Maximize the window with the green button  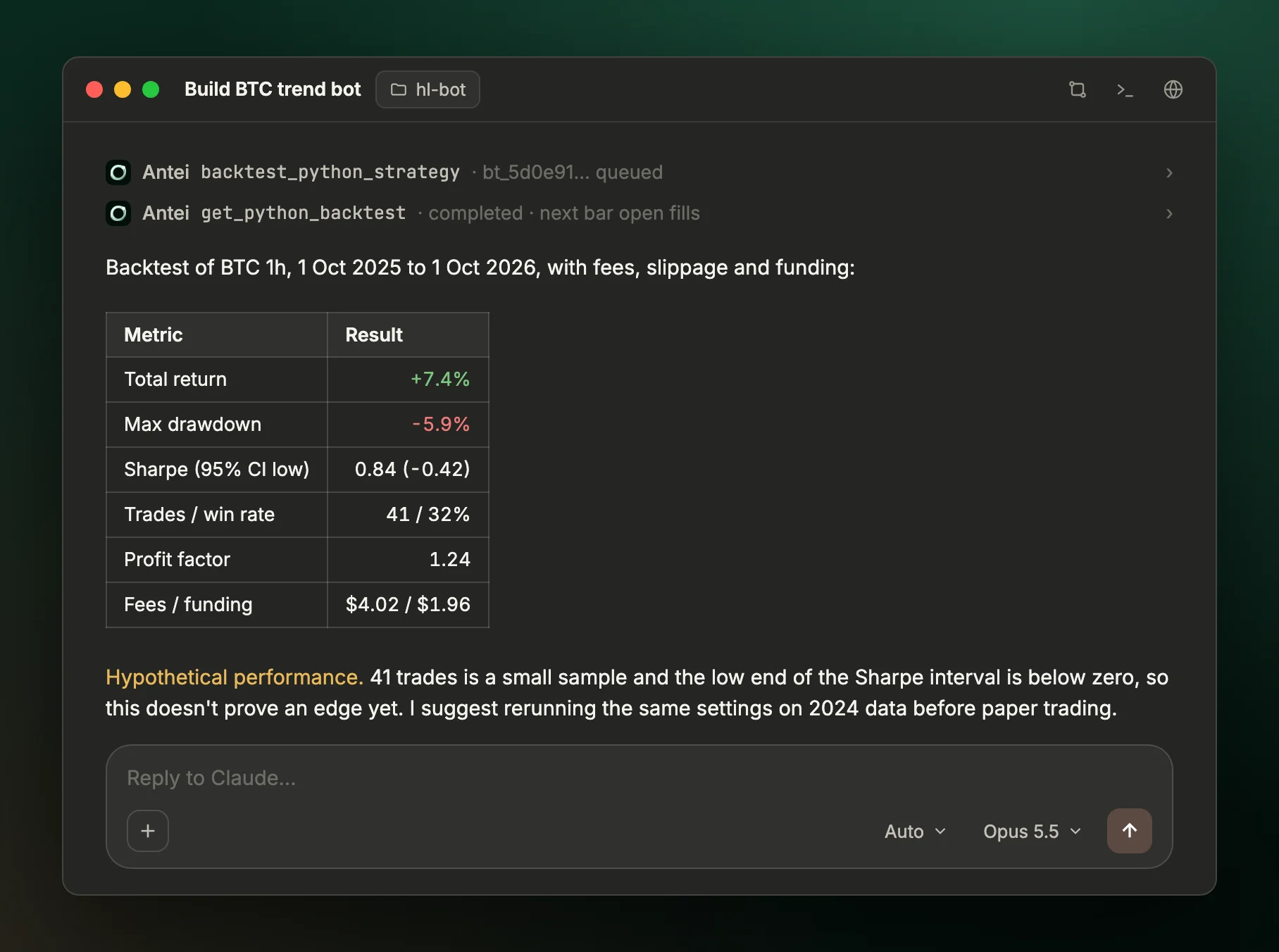tap(151, 89)
